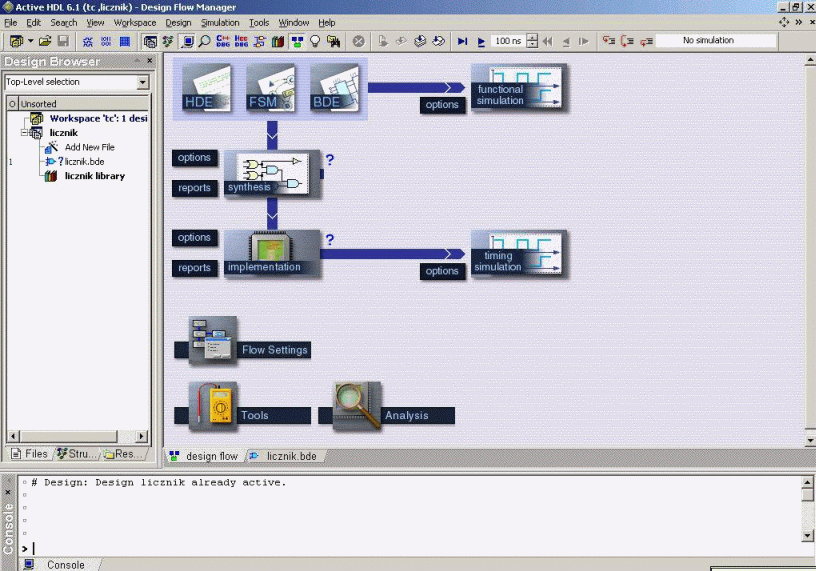Click the run-for simulation toolbar icon
This screenshot has width=816, height=571.
click(462, 41)
